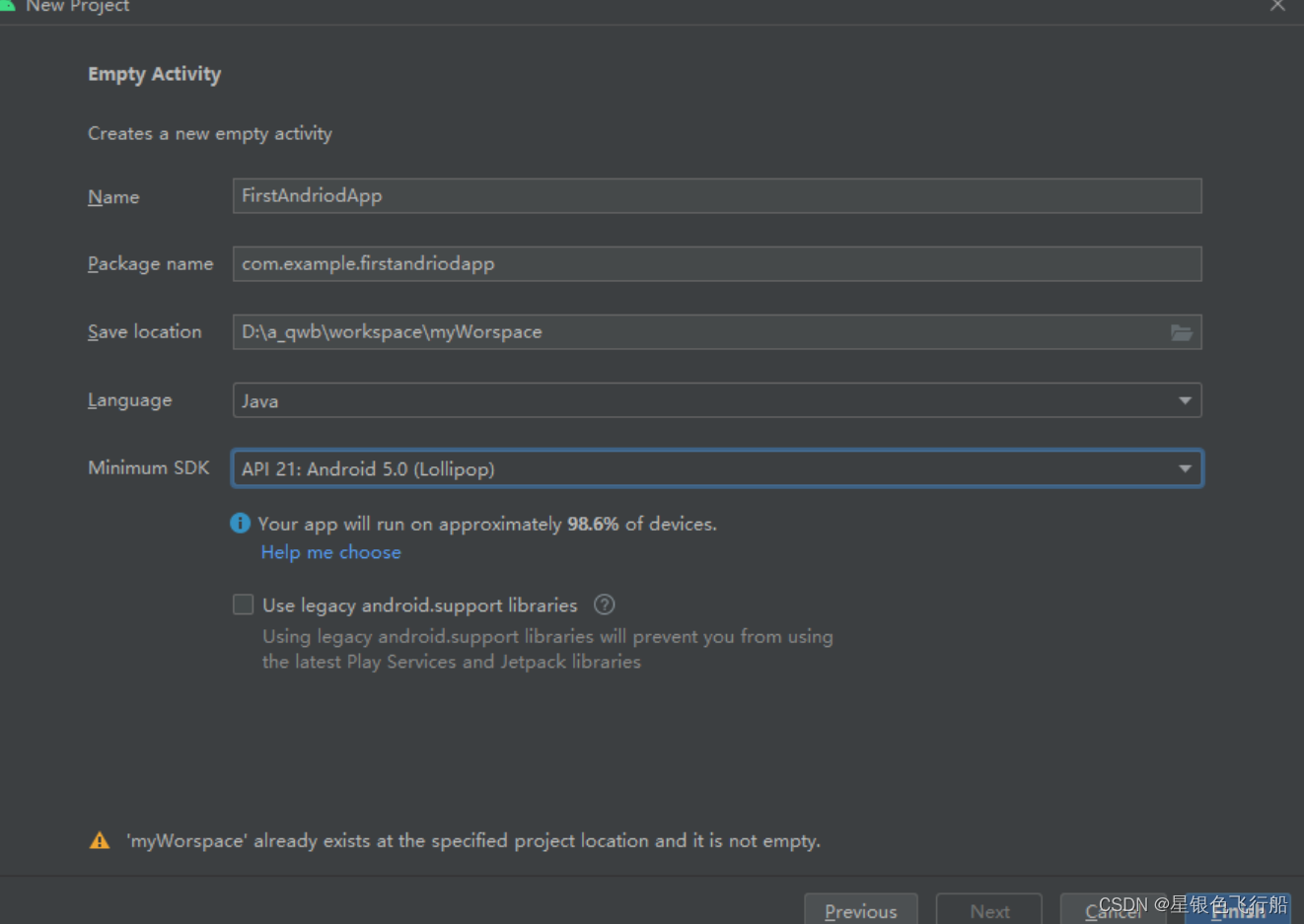Click the Save location label
1304x924 pixels.
[x=145, y=332]
